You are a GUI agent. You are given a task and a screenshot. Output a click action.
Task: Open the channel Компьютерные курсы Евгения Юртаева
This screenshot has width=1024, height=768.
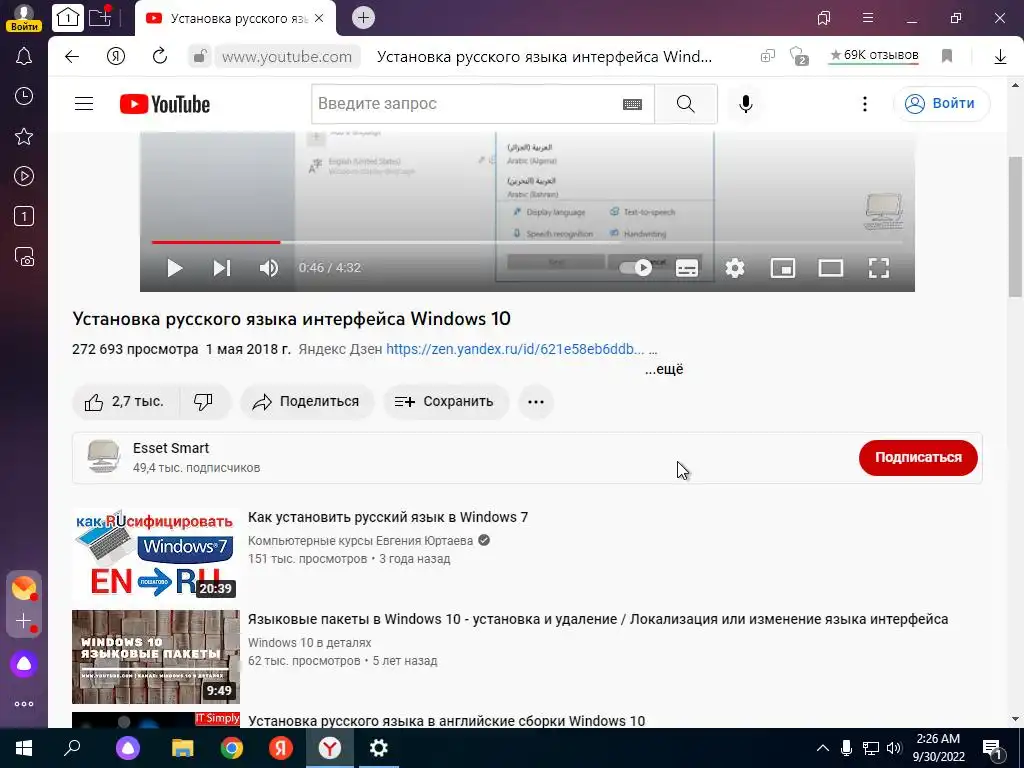(360, 541)
